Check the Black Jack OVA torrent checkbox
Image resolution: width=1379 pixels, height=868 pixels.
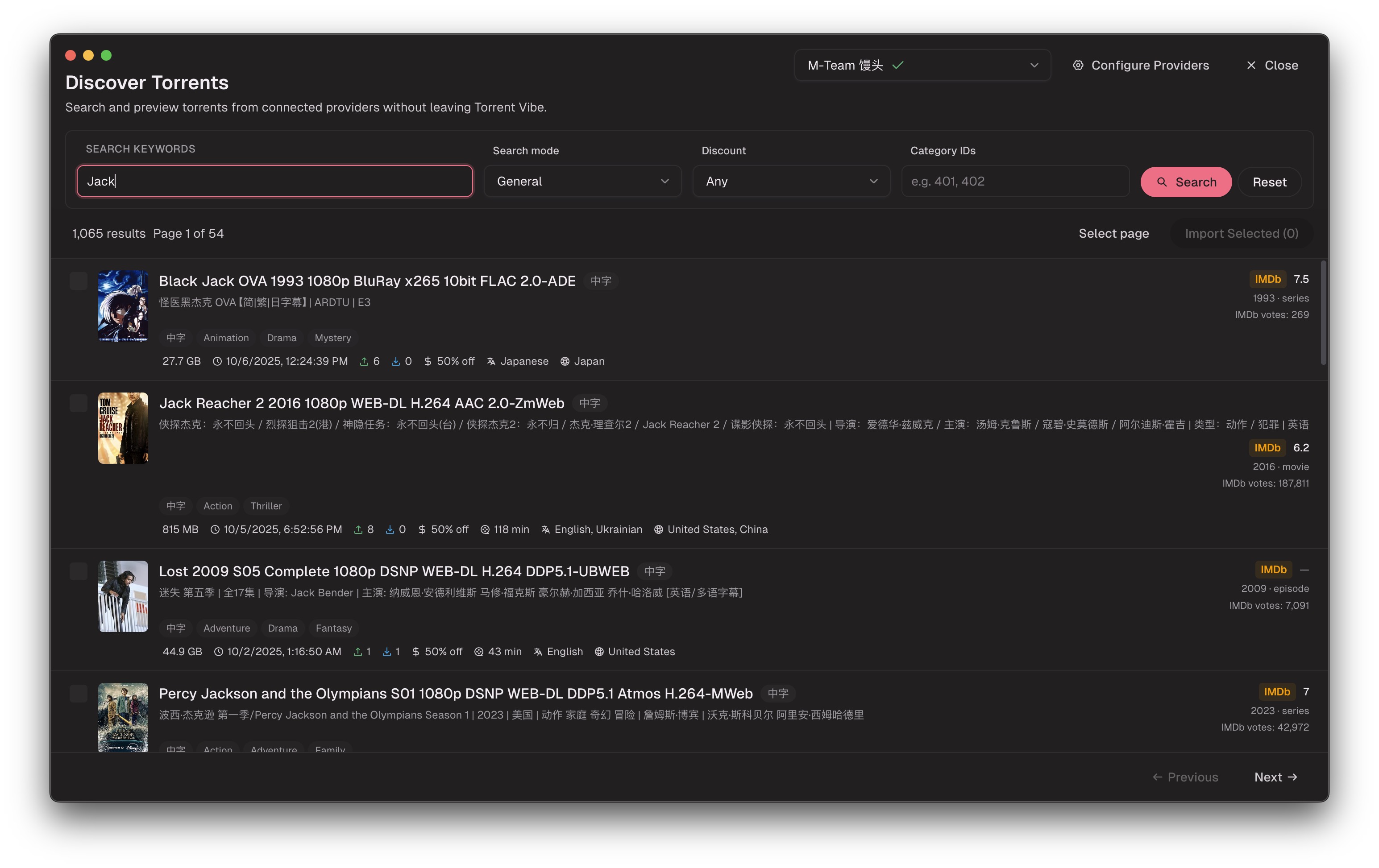pos(79,281)
